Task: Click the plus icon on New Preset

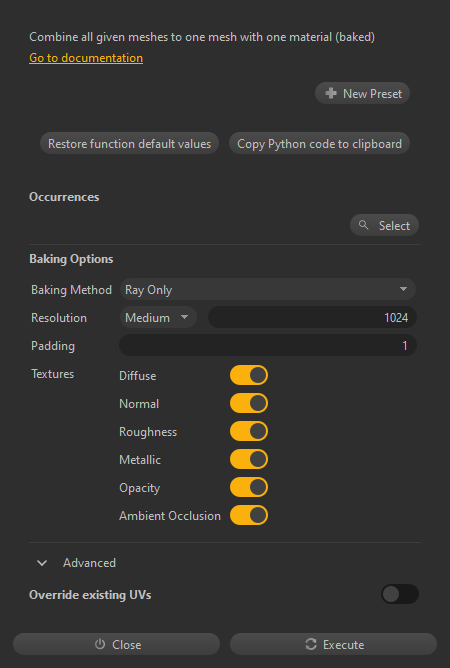Action: click(331, 93)
